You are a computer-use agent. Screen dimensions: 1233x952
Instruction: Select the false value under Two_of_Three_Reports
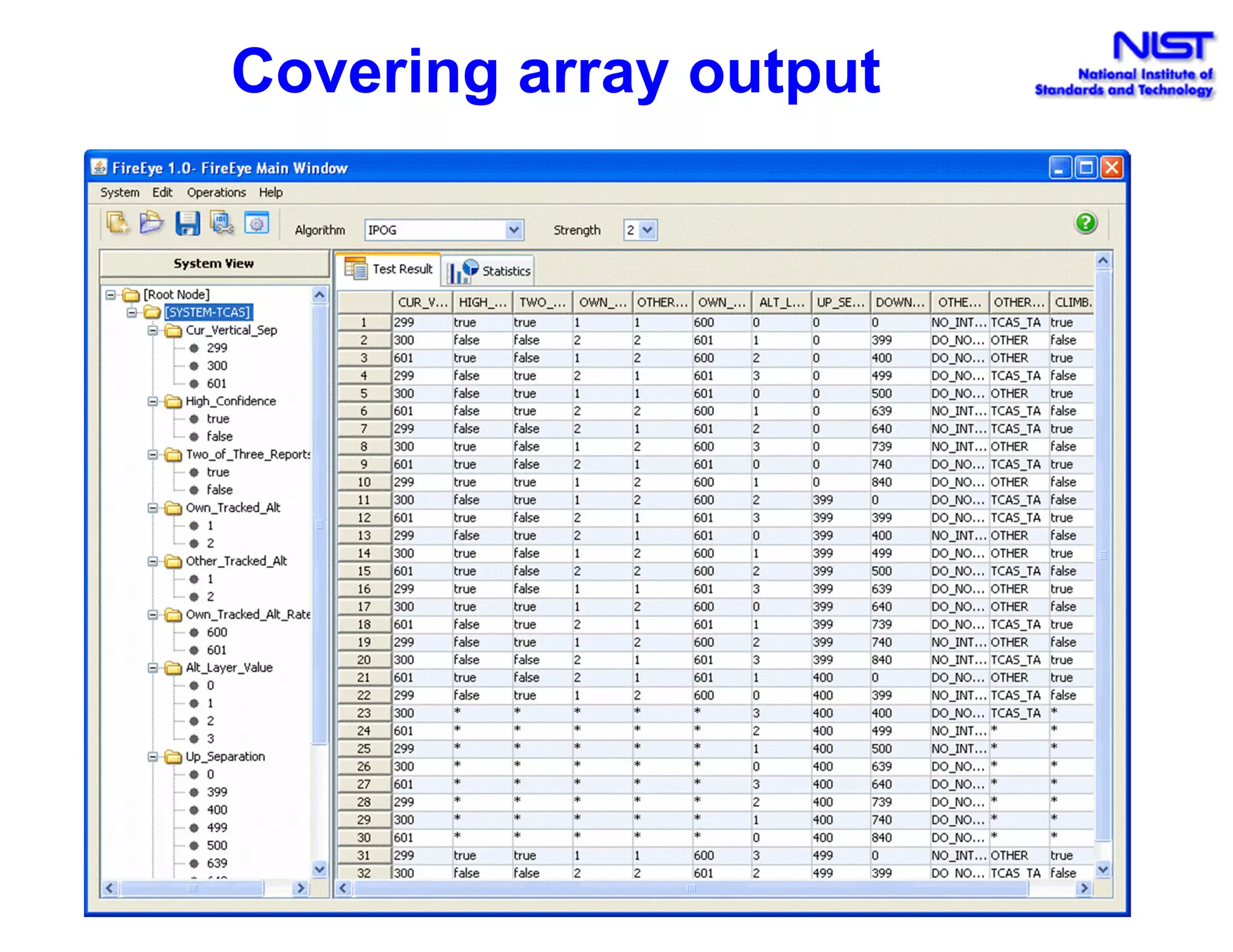pyautogui.click(x=219, y=490)
